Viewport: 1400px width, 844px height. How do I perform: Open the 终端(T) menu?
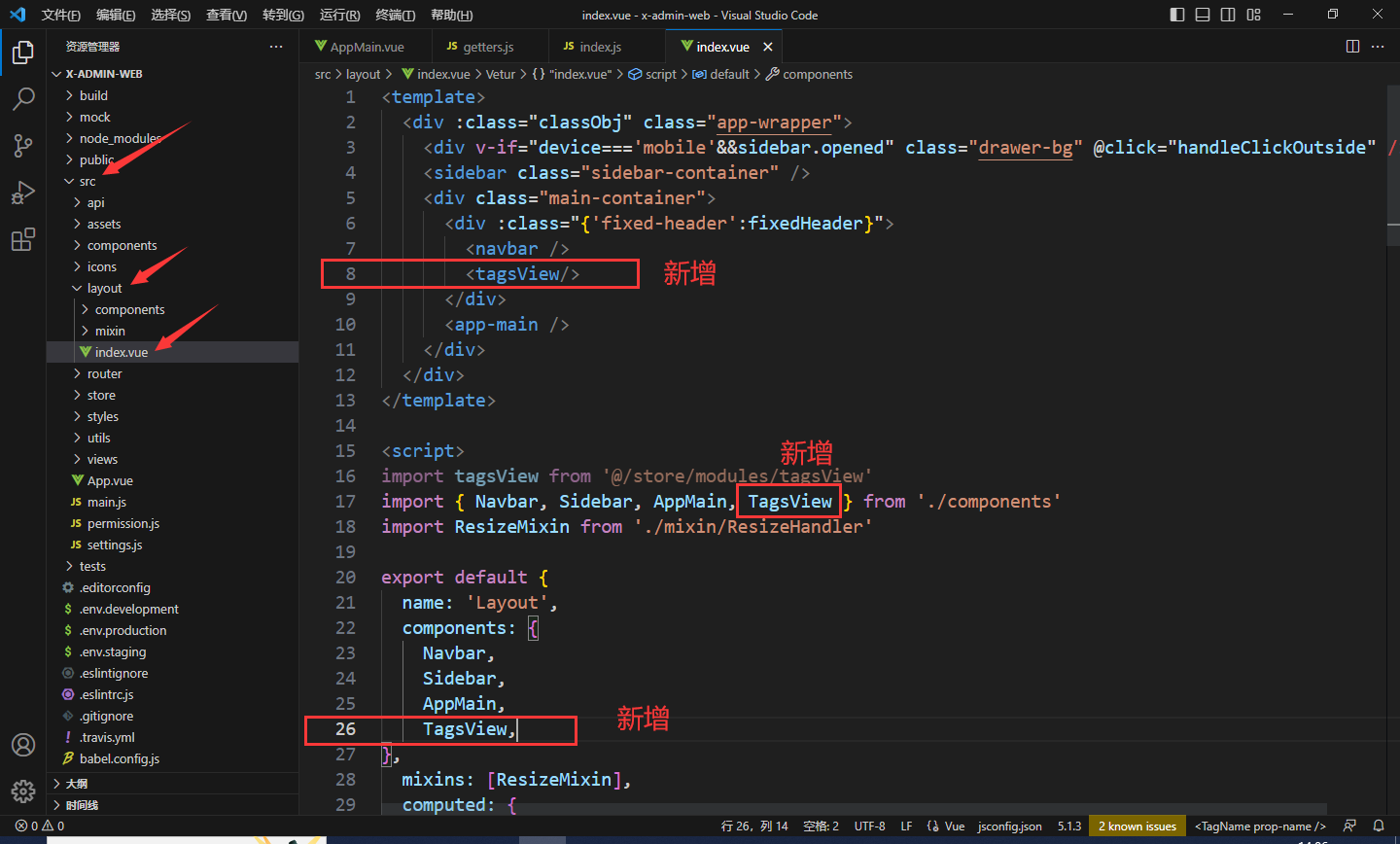click(x=395, y=15)
